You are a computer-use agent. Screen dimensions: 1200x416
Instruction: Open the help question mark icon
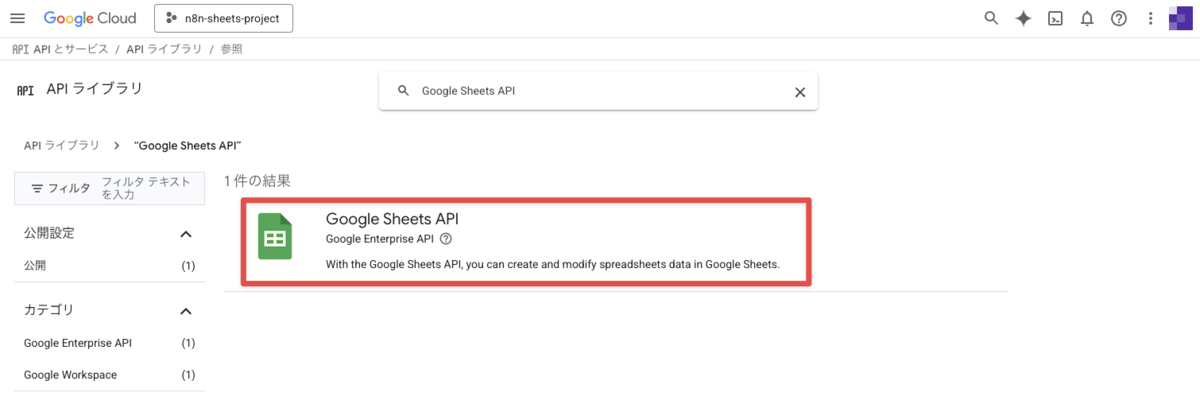tap(1119, 18)
